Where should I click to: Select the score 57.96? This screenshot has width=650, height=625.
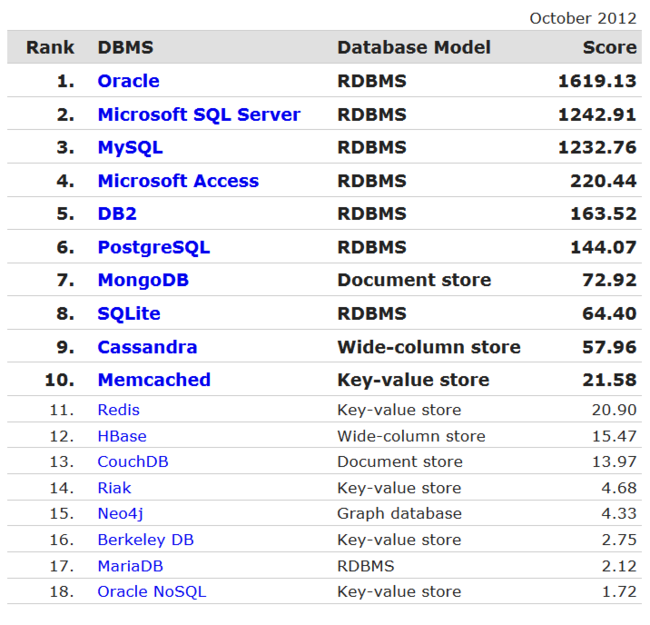tap(609, 347)
